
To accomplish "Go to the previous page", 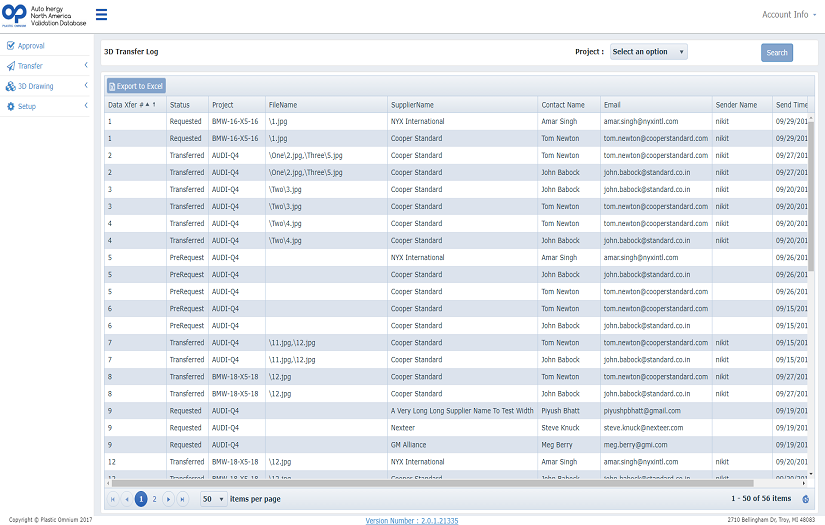I will (127, 499).
